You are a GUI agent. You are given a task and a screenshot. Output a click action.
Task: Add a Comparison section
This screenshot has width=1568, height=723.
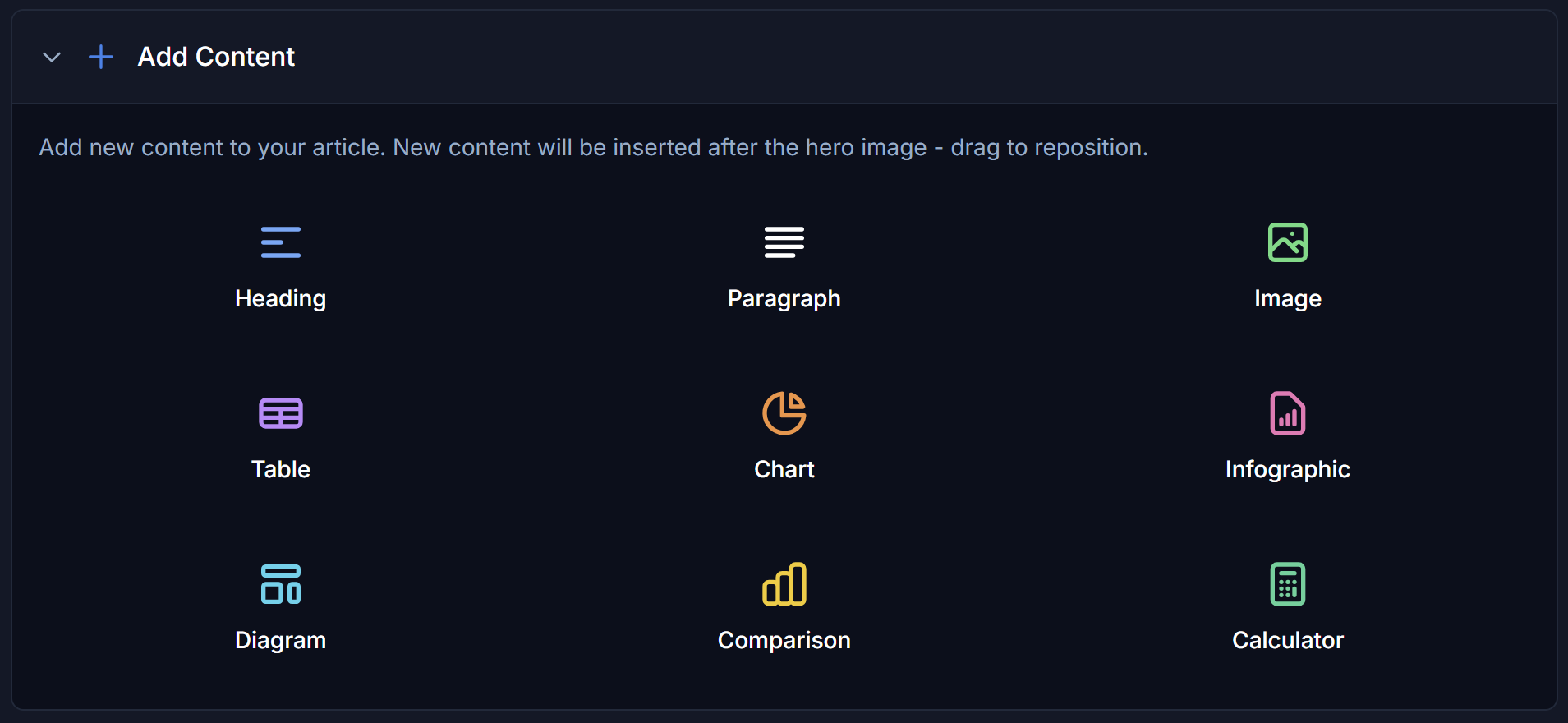point(784,608)
